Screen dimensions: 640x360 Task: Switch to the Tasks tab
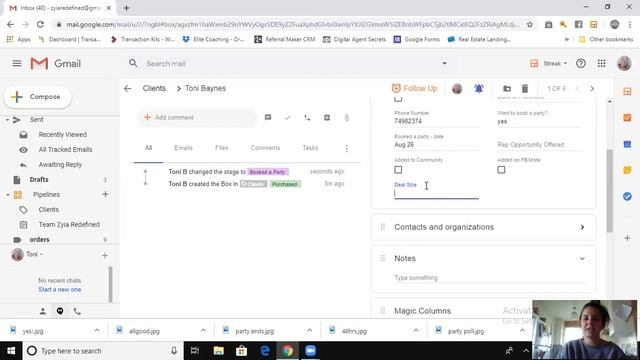click(x=310, y=148)
